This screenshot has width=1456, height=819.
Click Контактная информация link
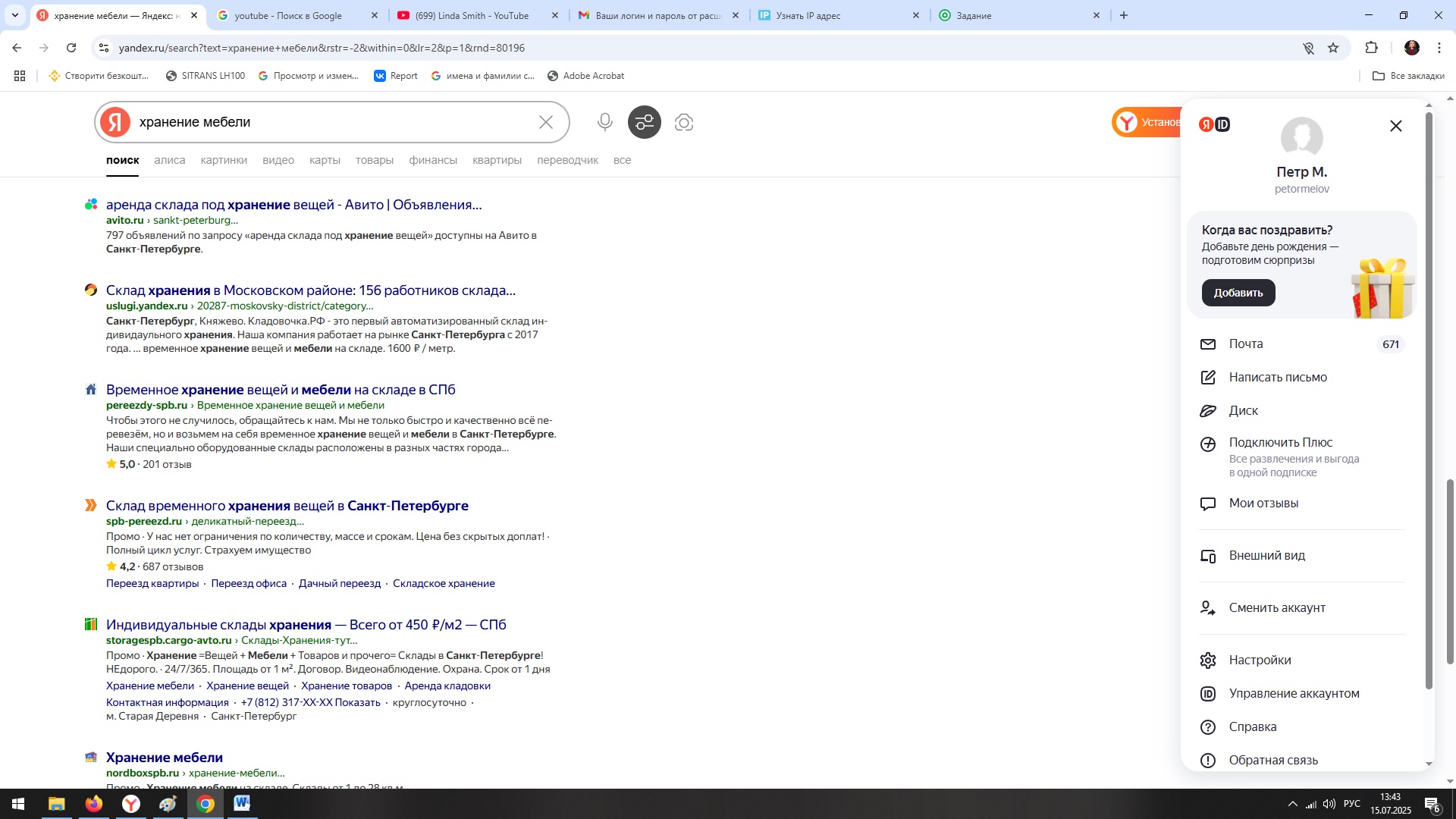coord(168,702)
